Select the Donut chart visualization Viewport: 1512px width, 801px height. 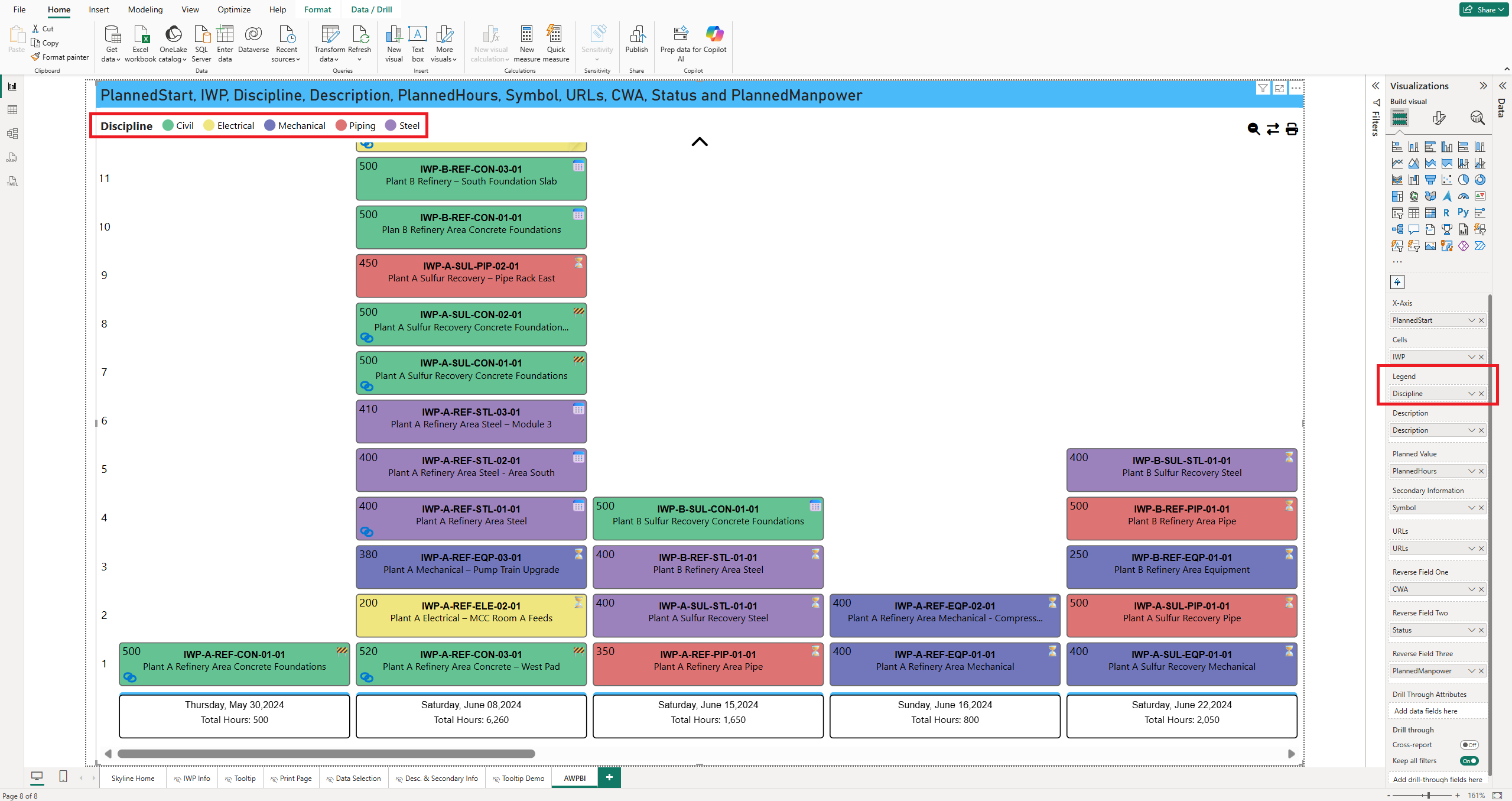[x=1480, y=180]
